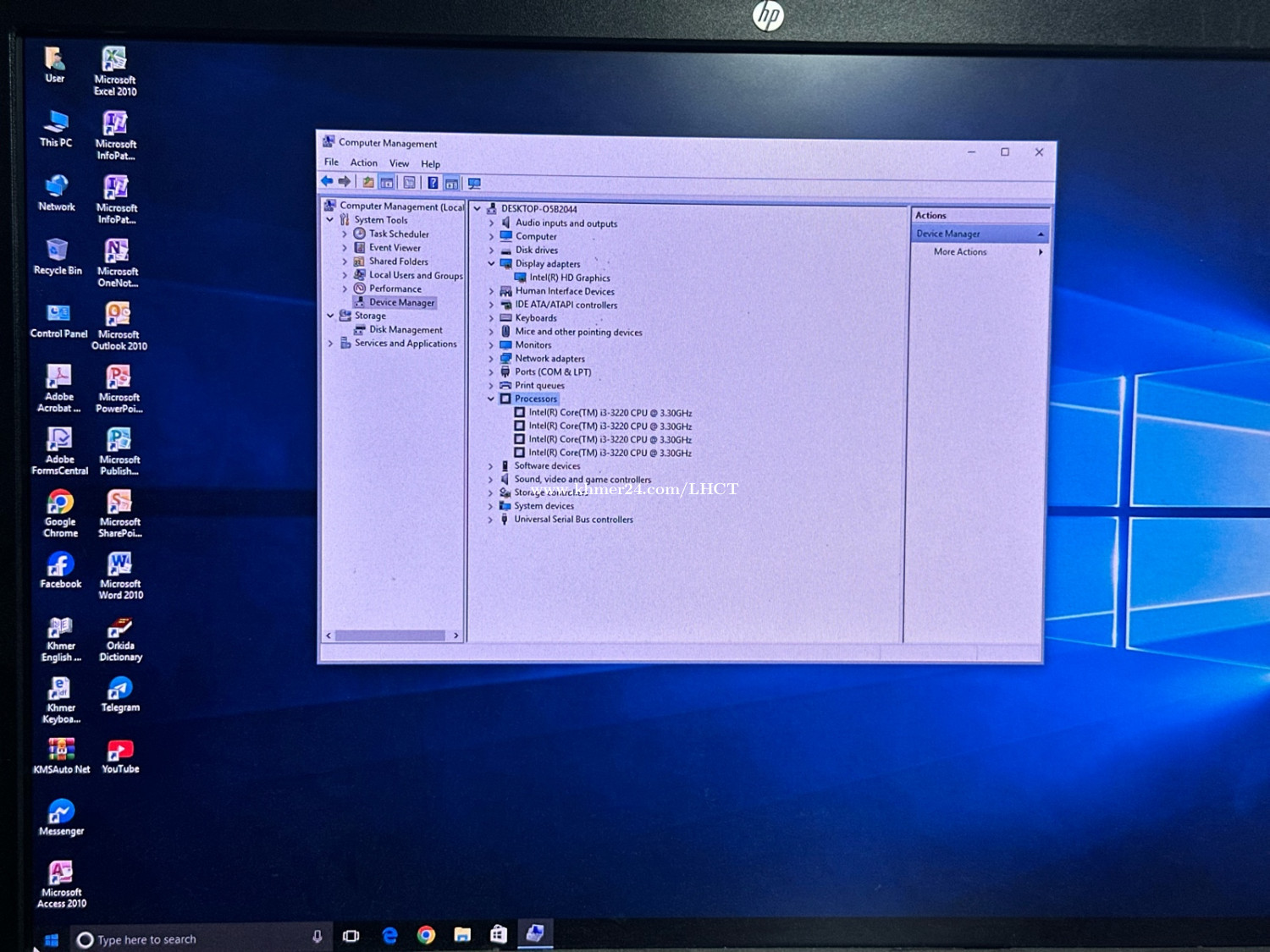Select Device Manager in the left tree
1270x952 pixels.
click(402, 302)
